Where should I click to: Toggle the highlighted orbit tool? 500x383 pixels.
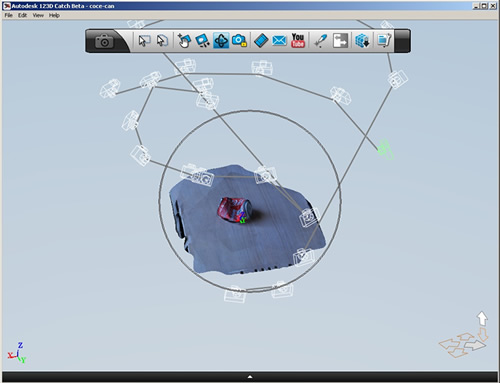(221, 41)
